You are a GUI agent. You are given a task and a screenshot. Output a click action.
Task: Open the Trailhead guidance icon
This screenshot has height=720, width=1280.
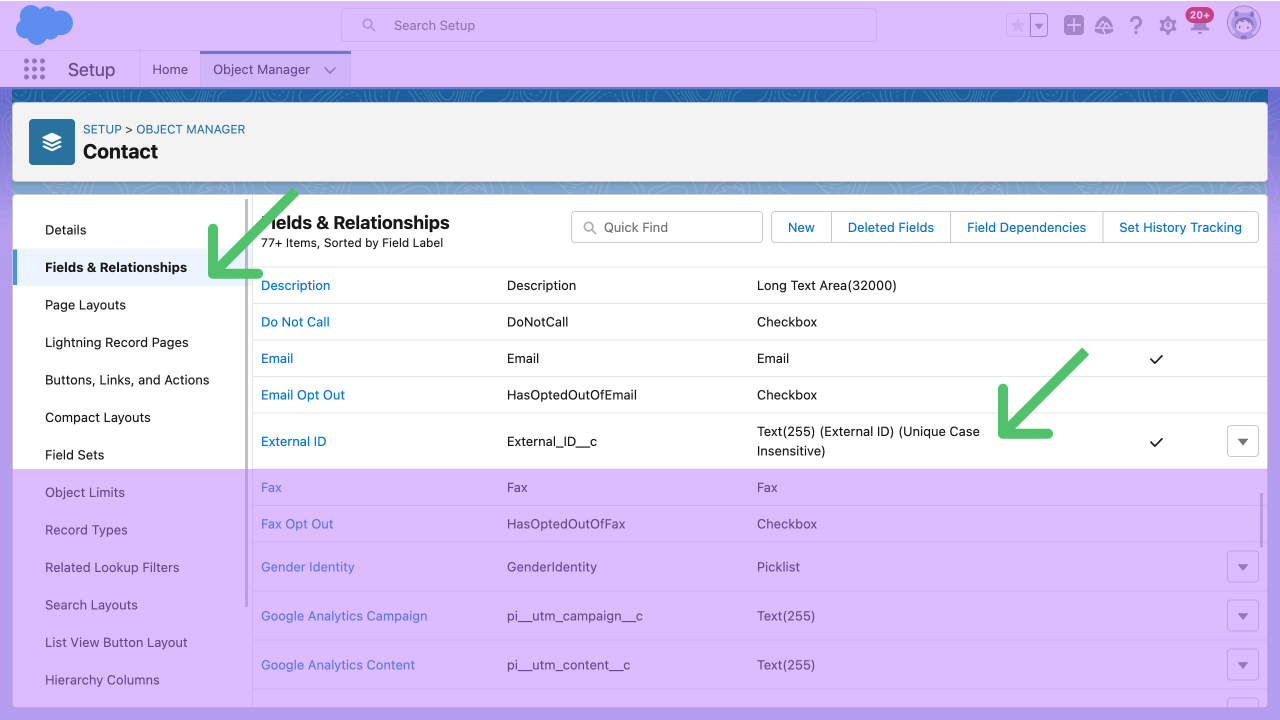pos(1104,26)
